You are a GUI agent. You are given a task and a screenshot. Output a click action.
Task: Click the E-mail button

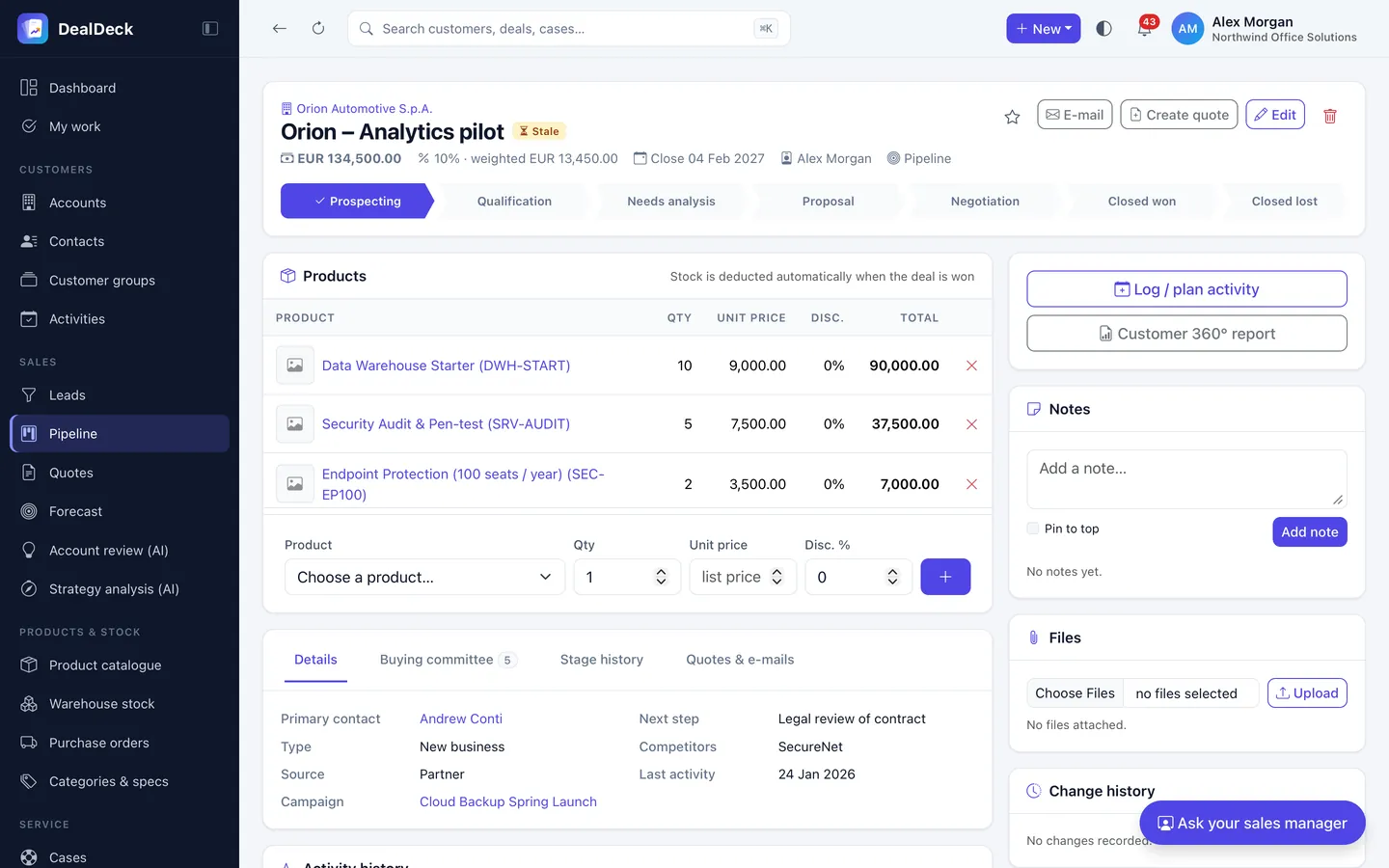(x=1075, y=115)
